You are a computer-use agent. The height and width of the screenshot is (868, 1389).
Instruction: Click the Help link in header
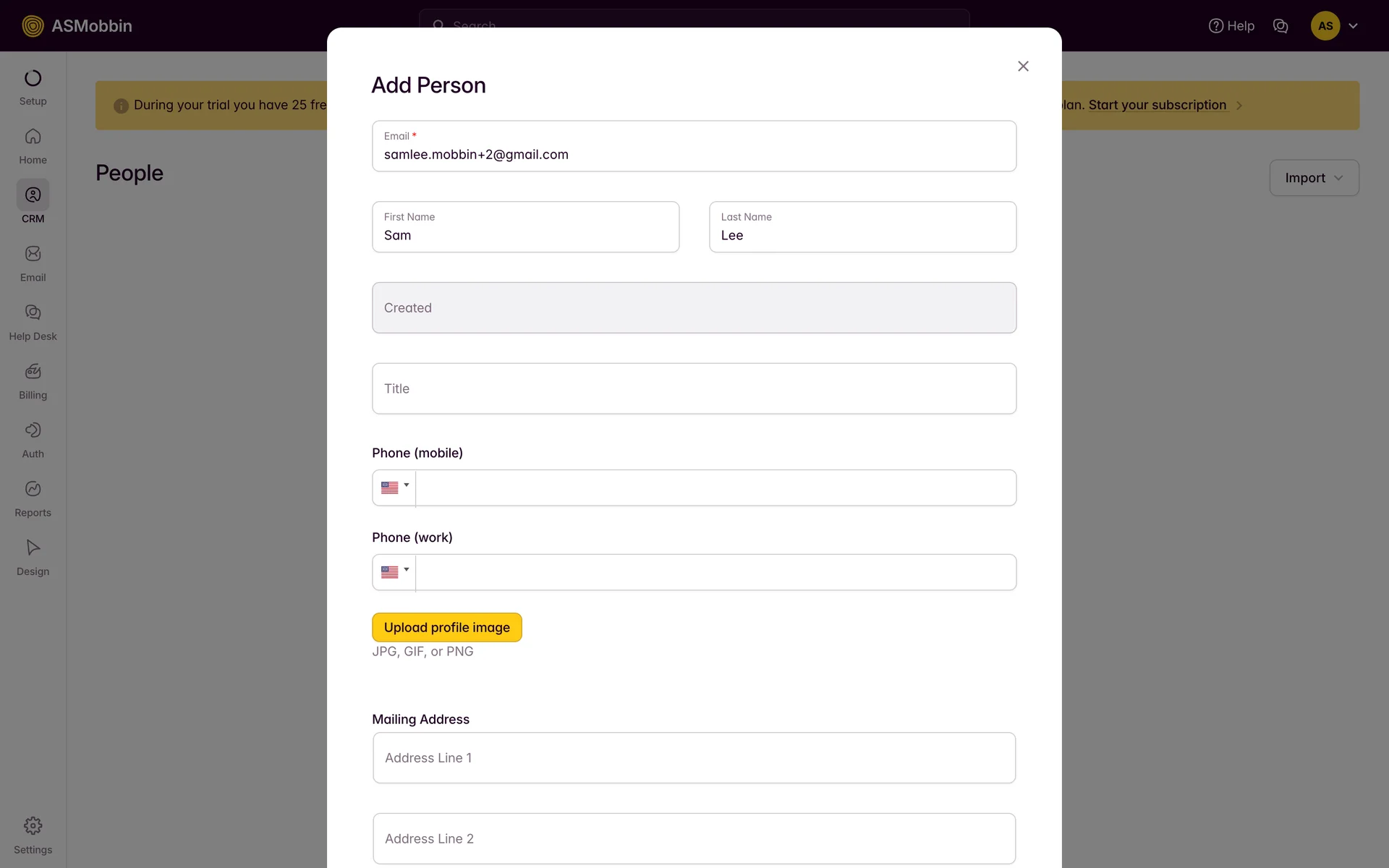click(1231, 26)
